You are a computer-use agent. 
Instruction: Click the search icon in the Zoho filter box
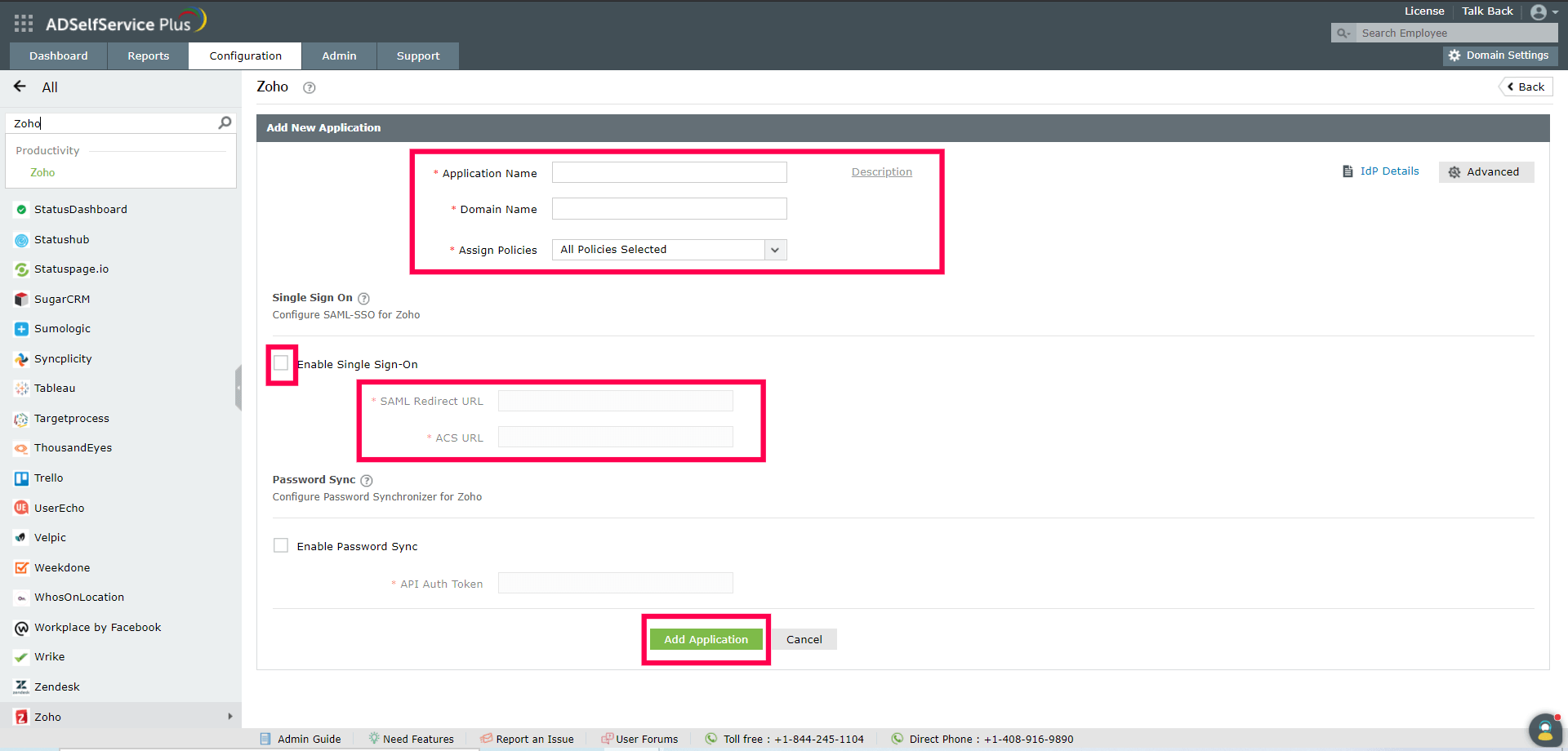225,122
